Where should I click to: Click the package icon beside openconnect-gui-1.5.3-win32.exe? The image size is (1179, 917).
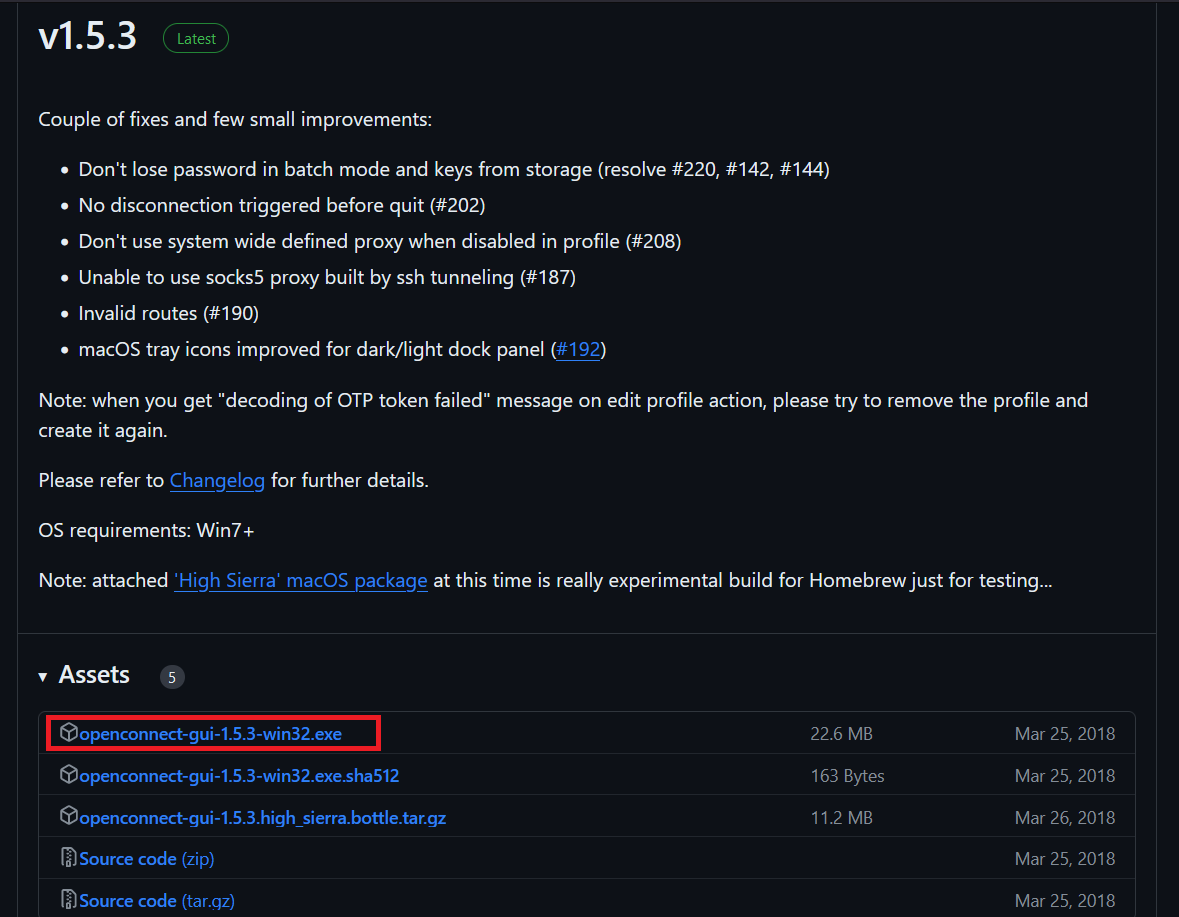[x=69, y=733]
